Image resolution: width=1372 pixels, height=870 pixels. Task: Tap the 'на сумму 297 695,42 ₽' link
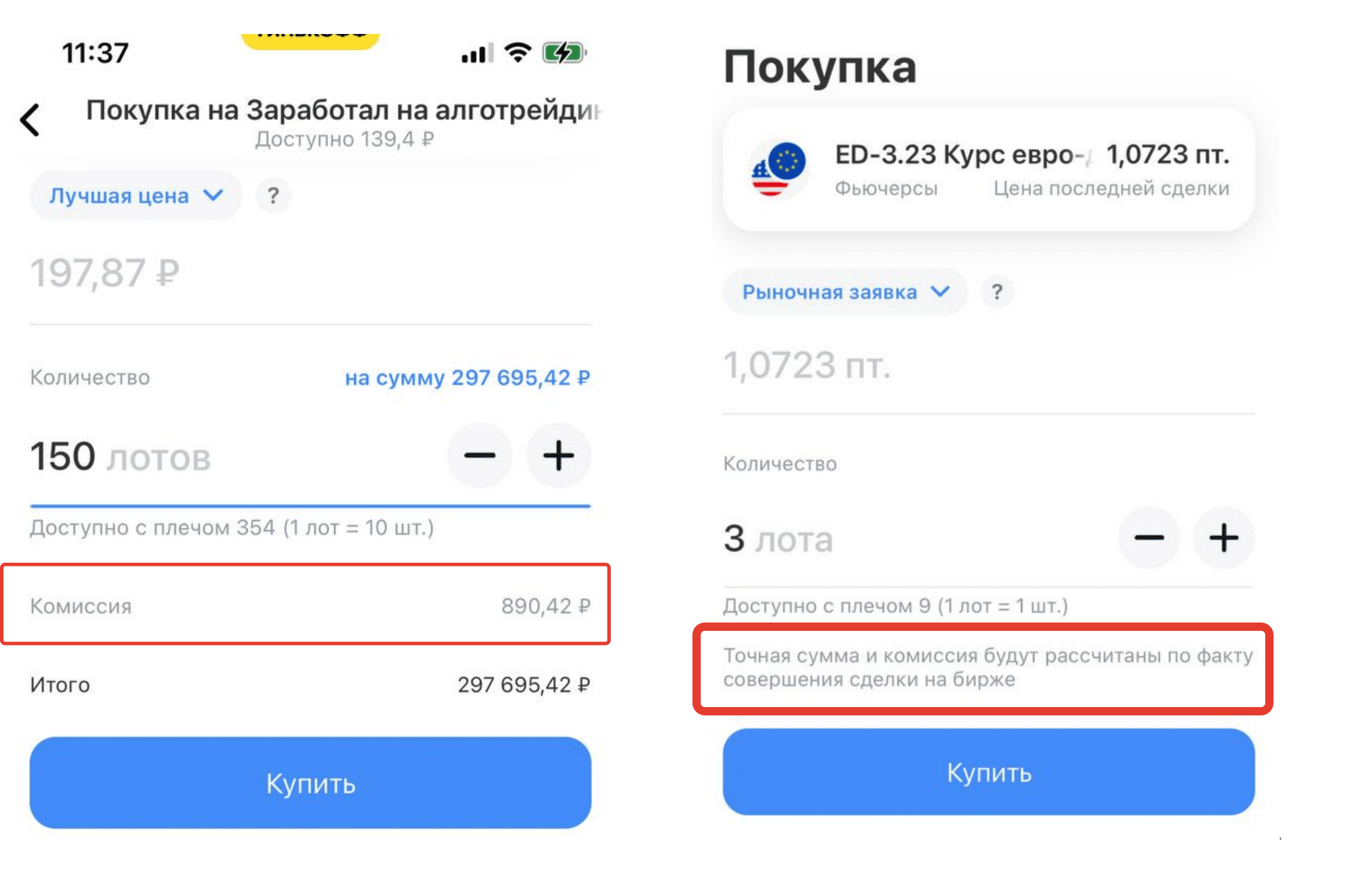[467, 378]
